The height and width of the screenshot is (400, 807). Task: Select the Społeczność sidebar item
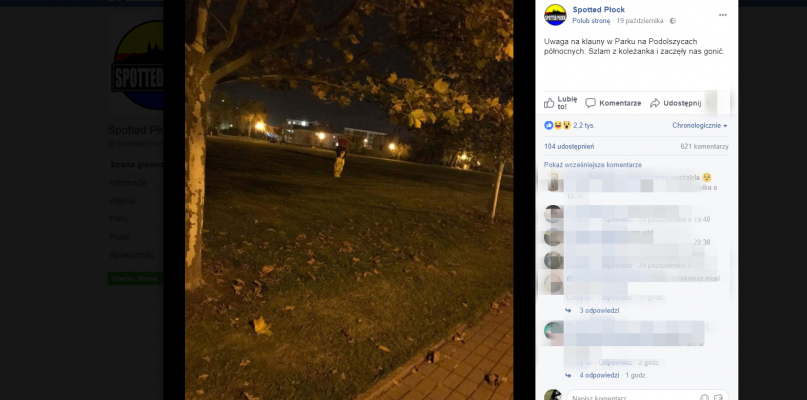[x=132, y=255]
